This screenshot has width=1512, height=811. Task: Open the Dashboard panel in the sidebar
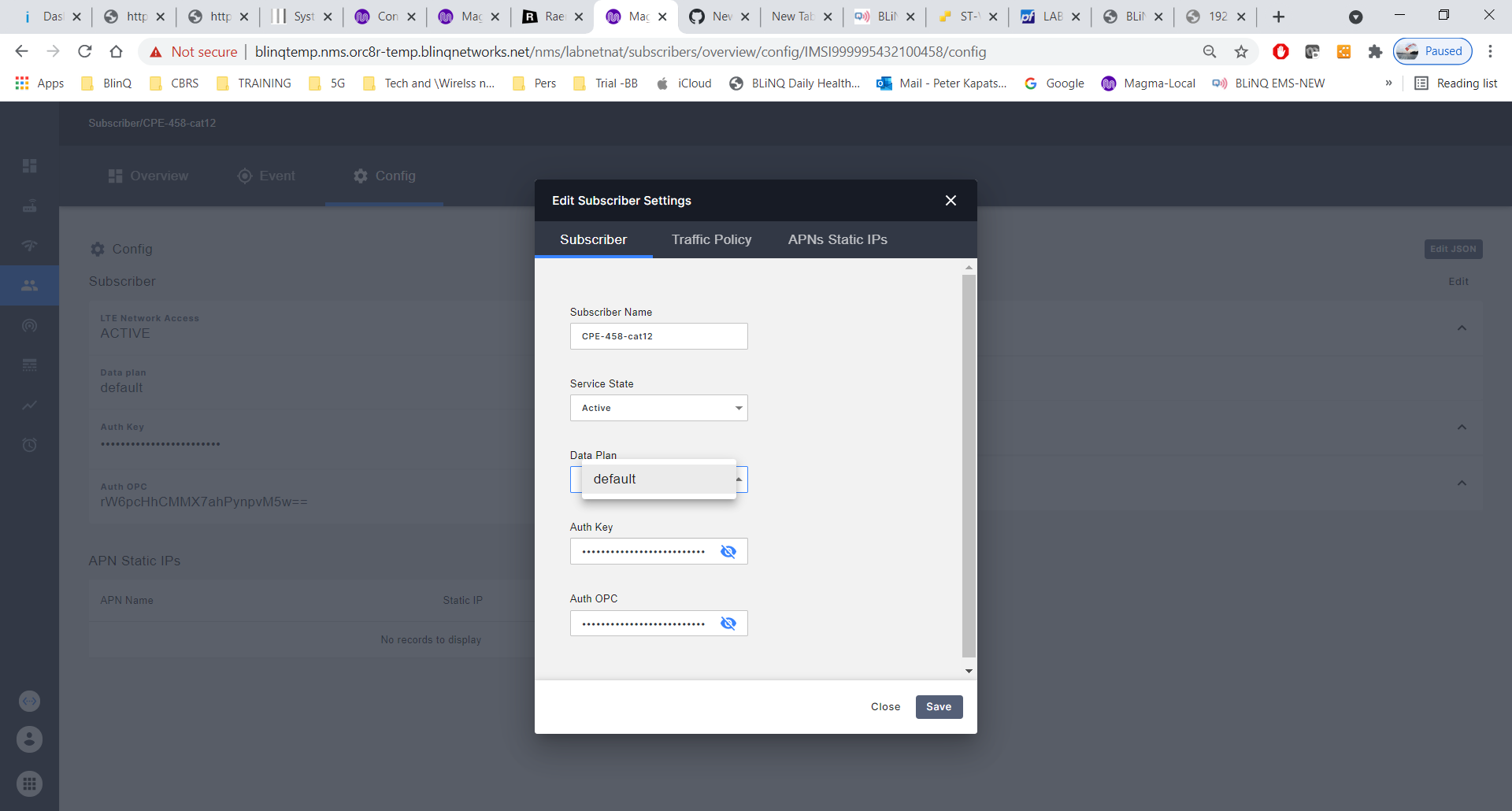coord(29,166)
